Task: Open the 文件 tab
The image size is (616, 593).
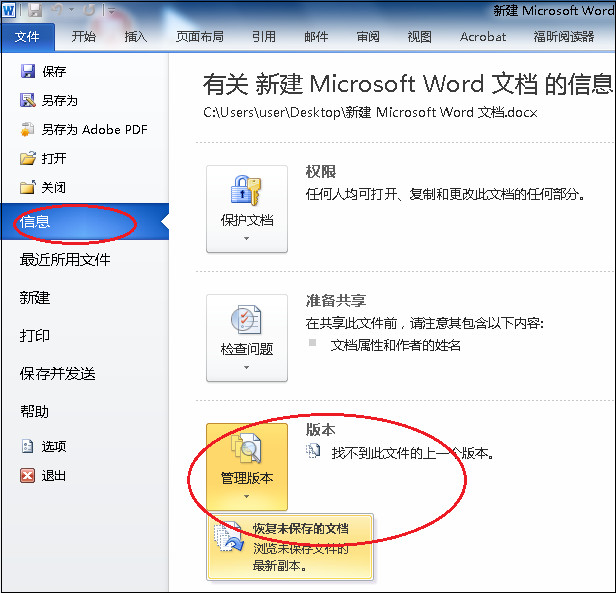Action: coord(27,37)
